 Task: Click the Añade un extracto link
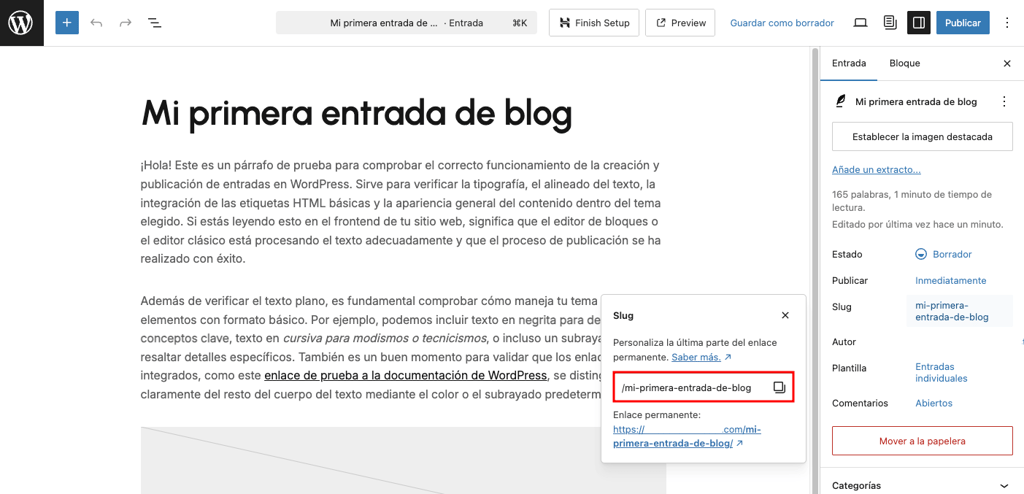click(x=876, y=170)
